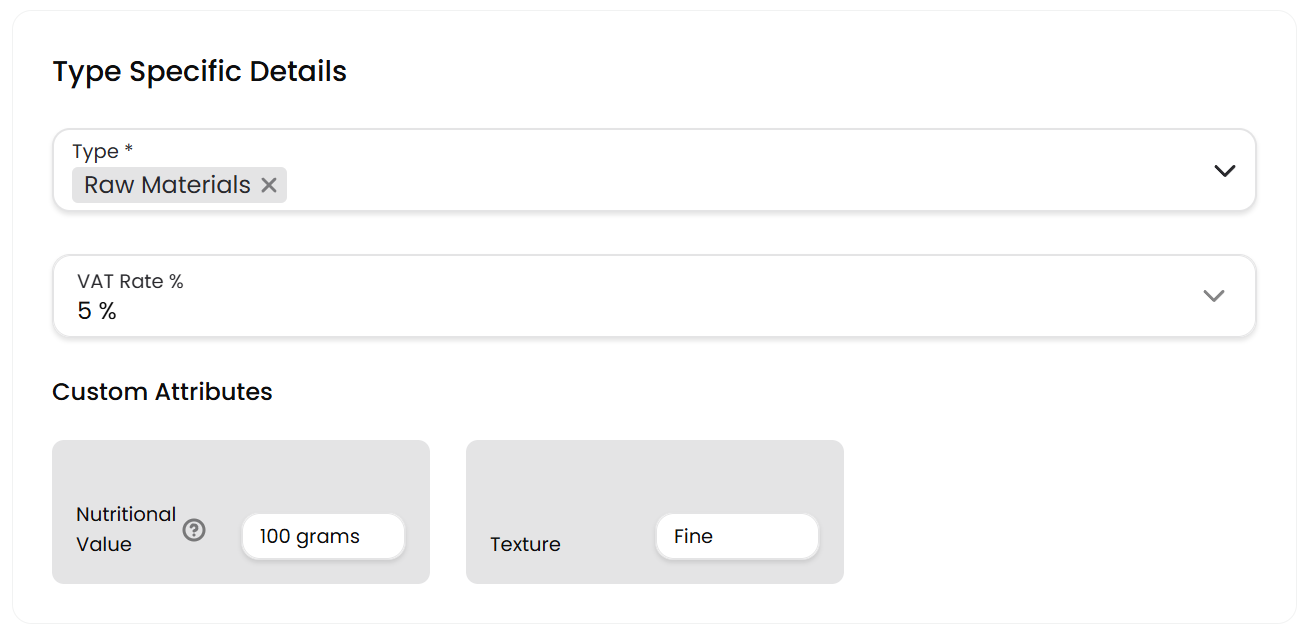
Task: Expand the Type dropdown arrow
Action: (1224, 171)
